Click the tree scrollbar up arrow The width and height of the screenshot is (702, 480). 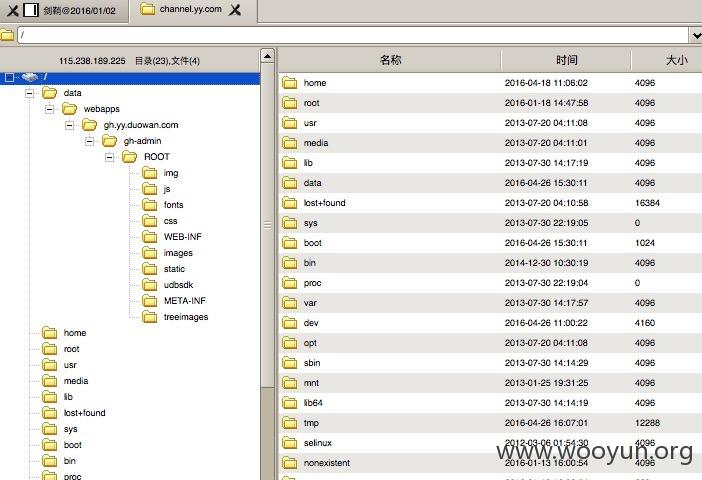(x=267, y=56)
